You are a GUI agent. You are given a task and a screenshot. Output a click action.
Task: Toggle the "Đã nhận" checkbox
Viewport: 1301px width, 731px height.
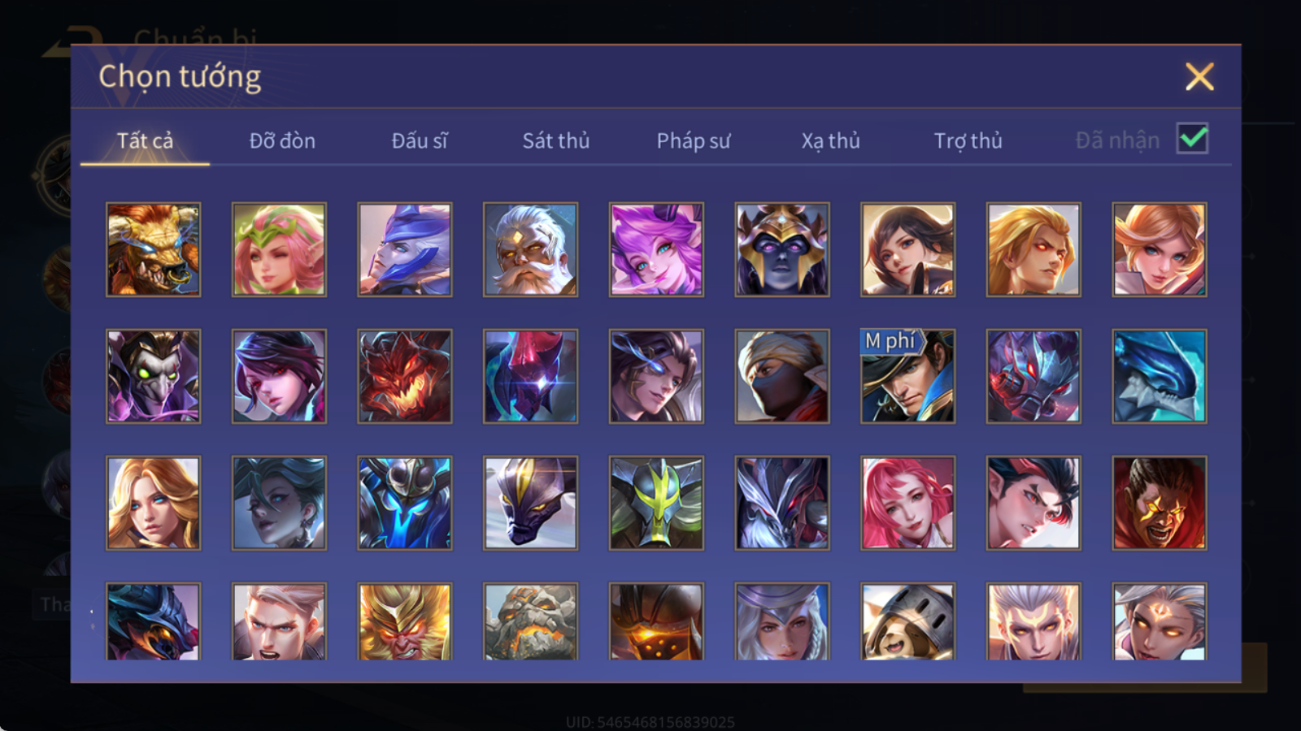click(1193, 139)
